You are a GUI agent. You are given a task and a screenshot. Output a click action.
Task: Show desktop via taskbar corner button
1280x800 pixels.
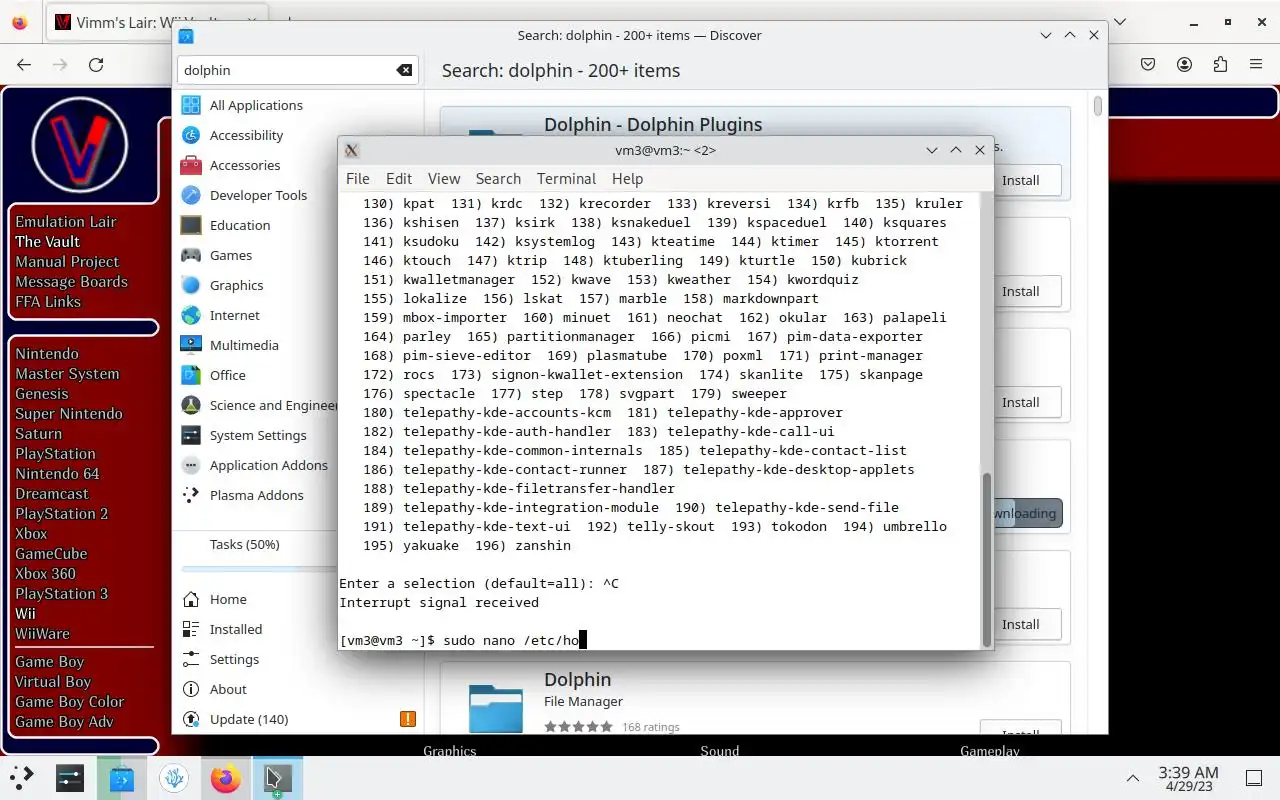pyautogui.click(x=1254, y=778)
